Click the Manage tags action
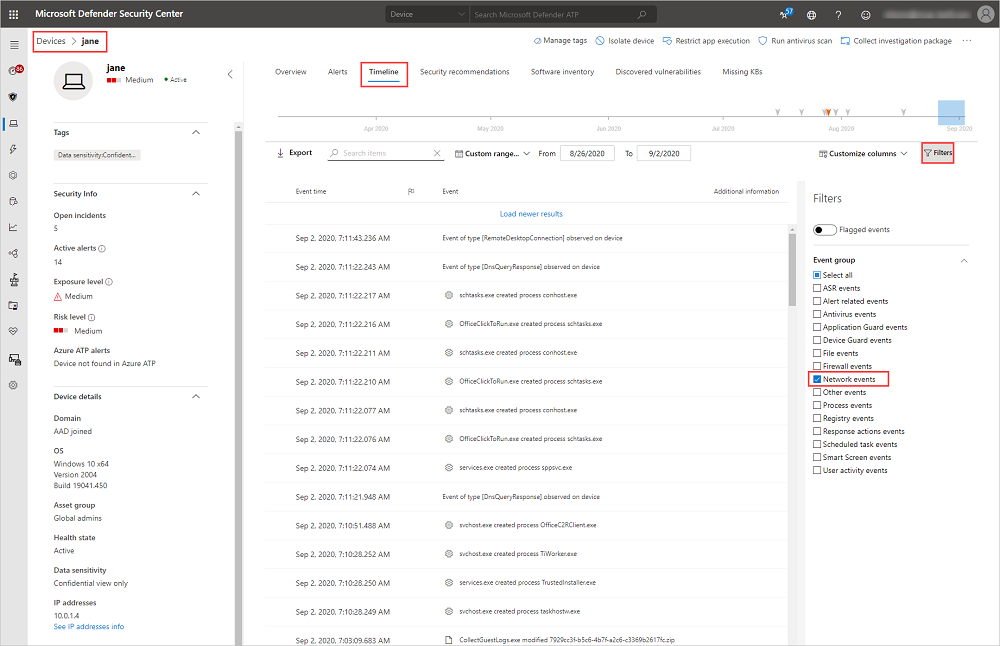Screen dimensions: 1000x646 click(x=560, y=41)
